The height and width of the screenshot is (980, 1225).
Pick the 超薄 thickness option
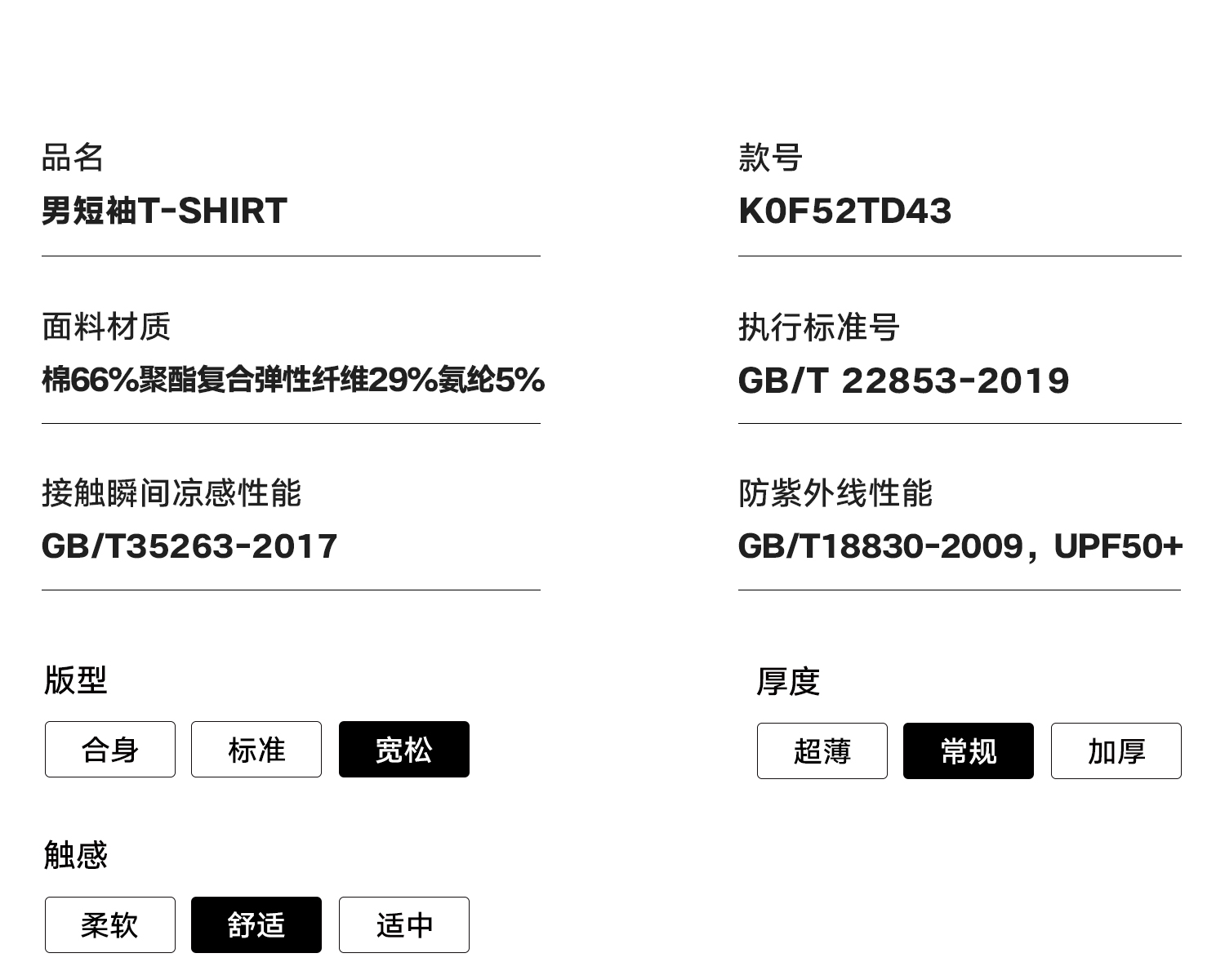coord(822,751)
